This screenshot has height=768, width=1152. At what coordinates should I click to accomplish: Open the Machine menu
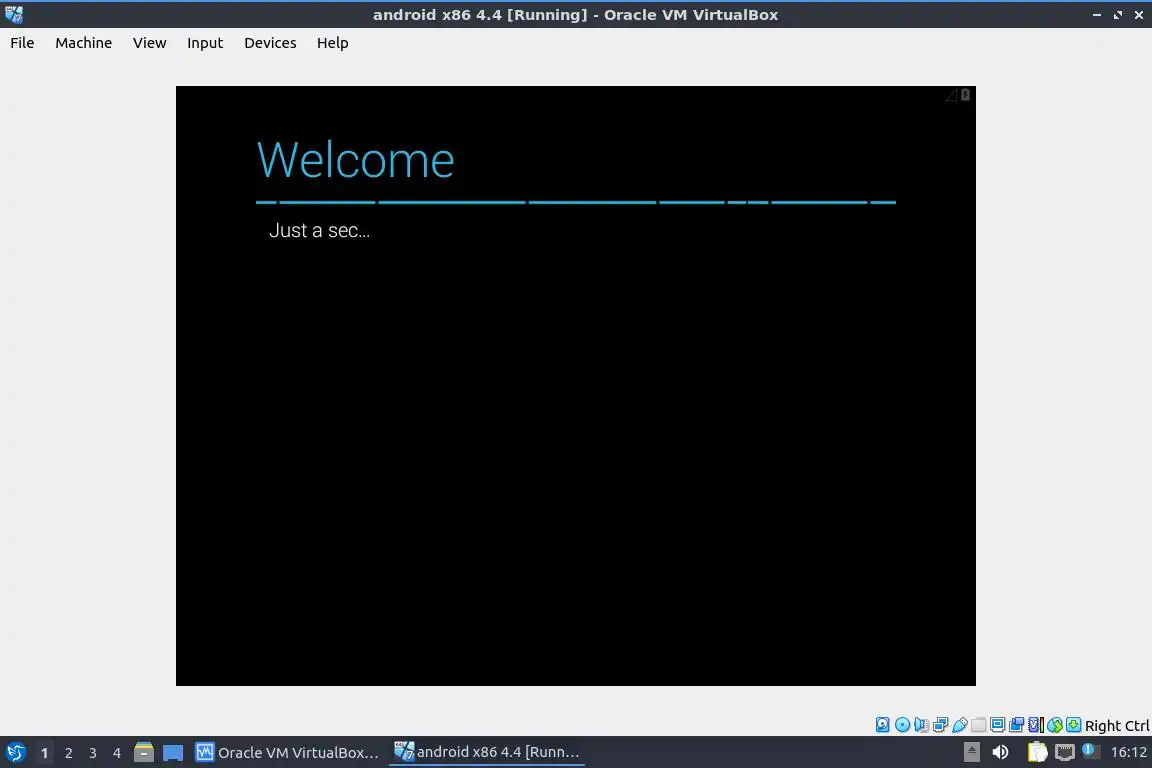83,43
